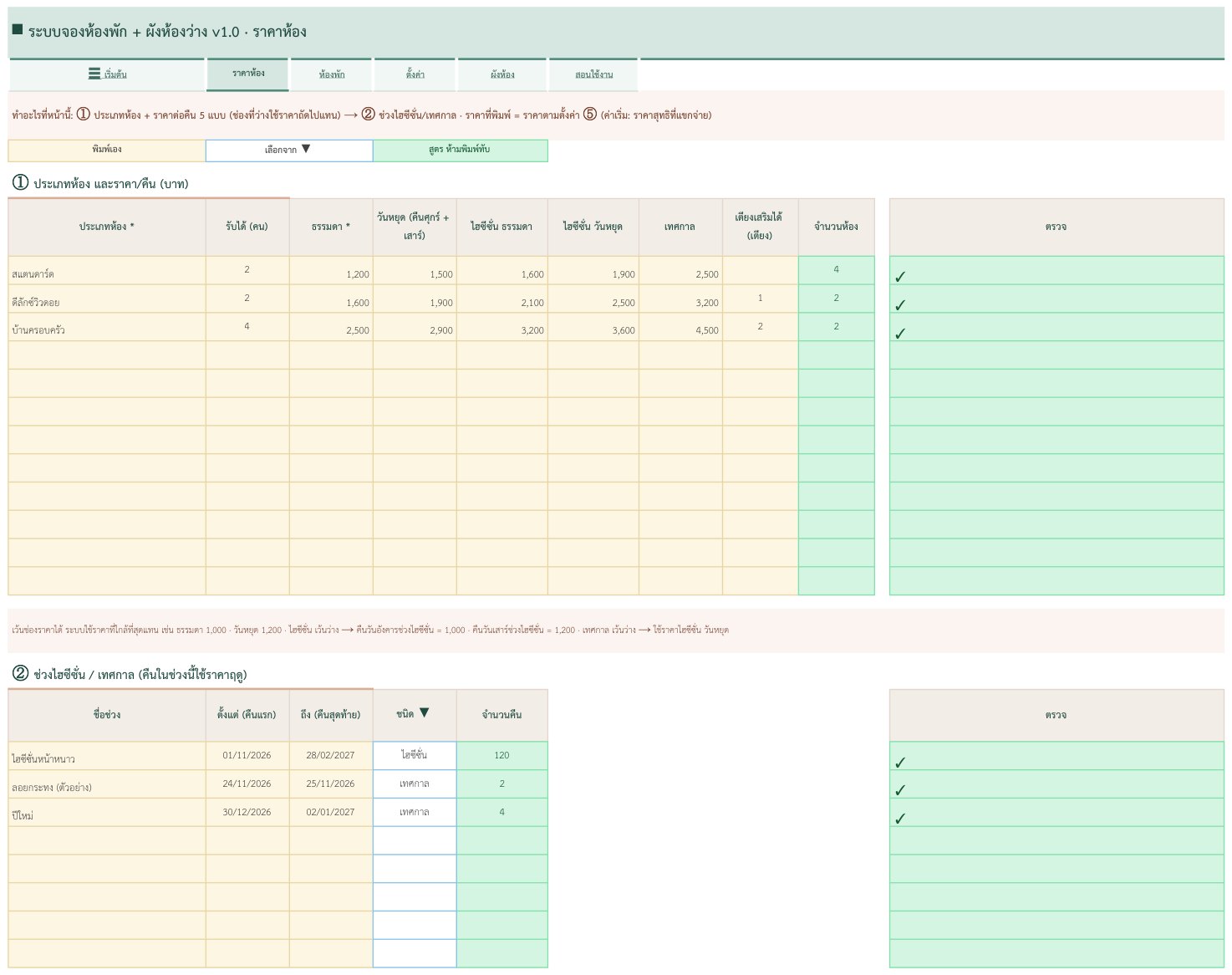Click the dark square icon beside title

tap(17, 30)
